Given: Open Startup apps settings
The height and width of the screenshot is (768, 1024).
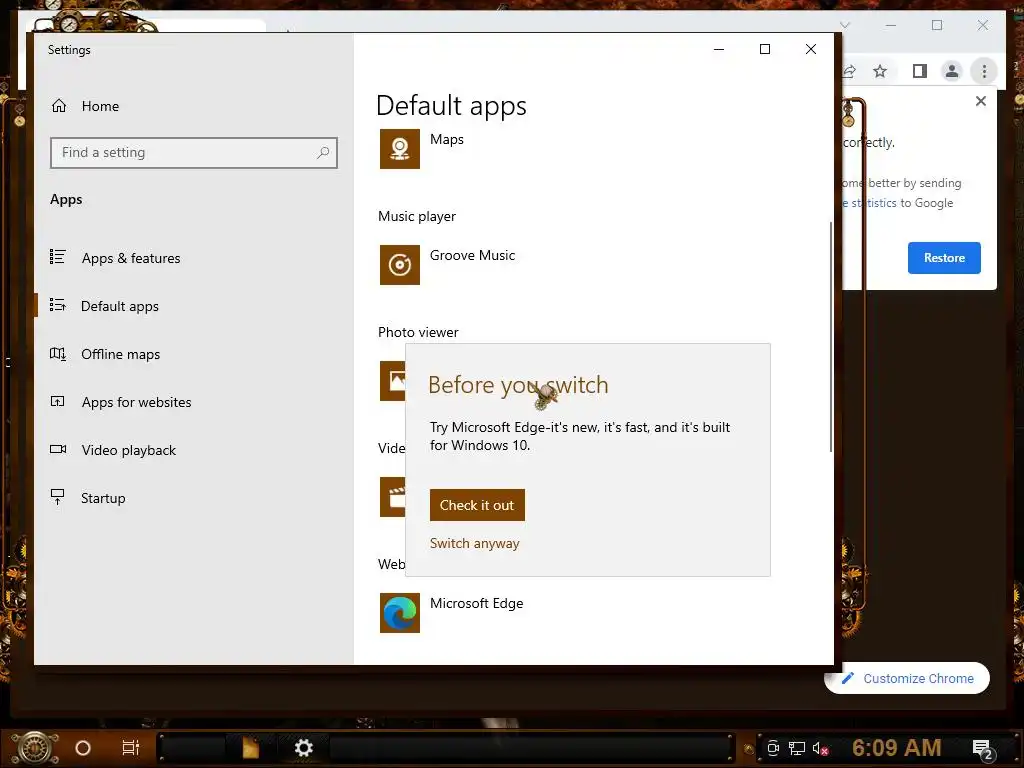Looking at the screenshot, I should tap(88, 498).
